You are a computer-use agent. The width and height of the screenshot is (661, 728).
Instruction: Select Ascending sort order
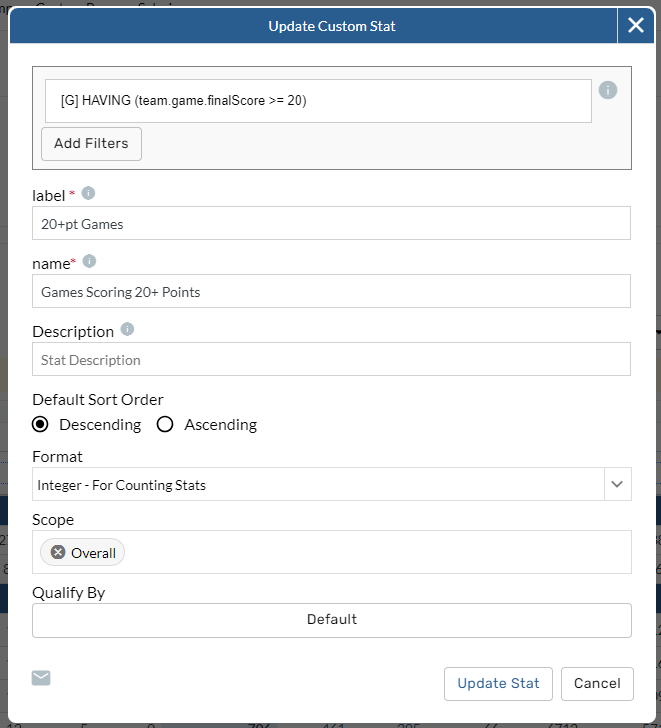[x=165, y=424]
